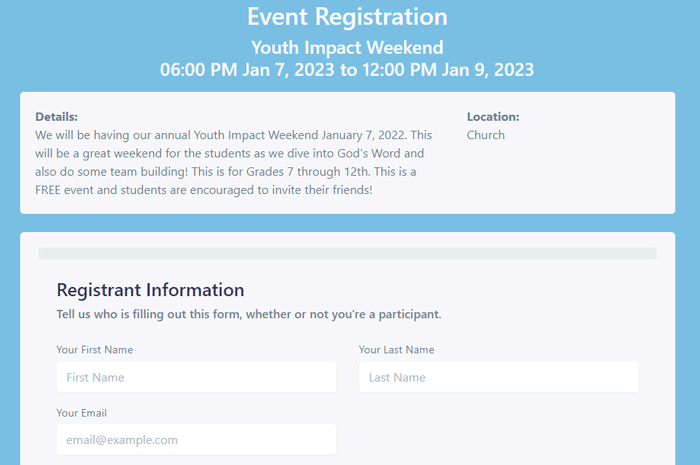
Task: Click the Registrant Information heading
Action: [x=150, y=290]
